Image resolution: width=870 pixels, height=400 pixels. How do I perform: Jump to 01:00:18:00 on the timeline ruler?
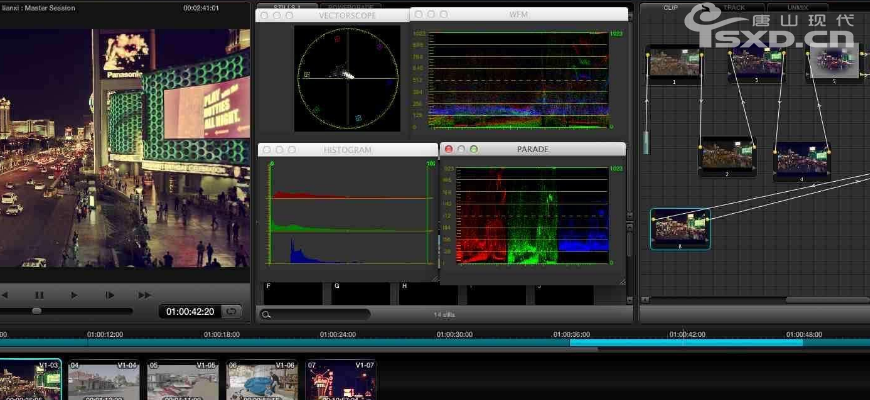(x=221, y=335)
